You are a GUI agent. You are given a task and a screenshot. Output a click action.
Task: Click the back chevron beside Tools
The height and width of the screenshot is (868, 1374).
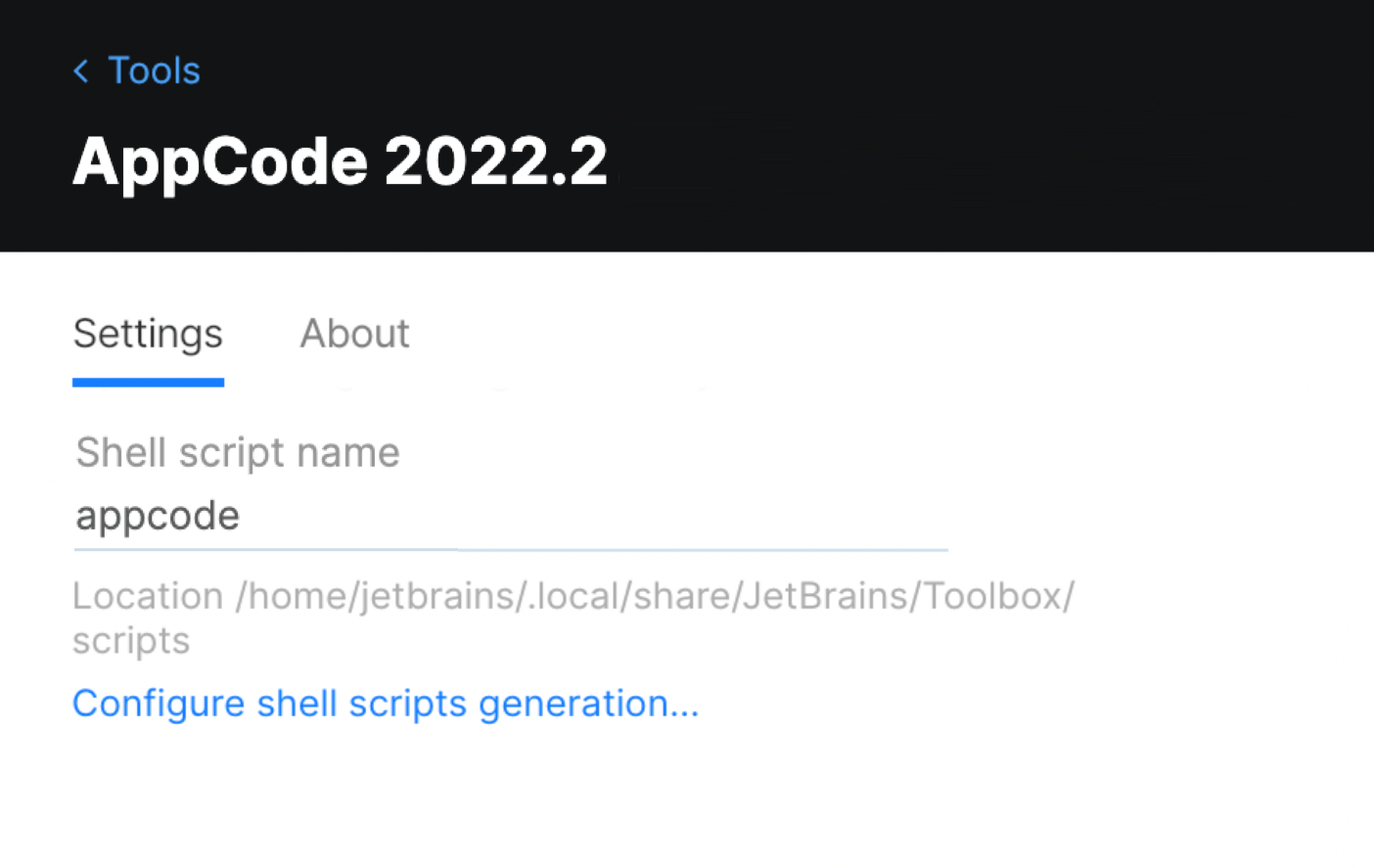(81, 70)
